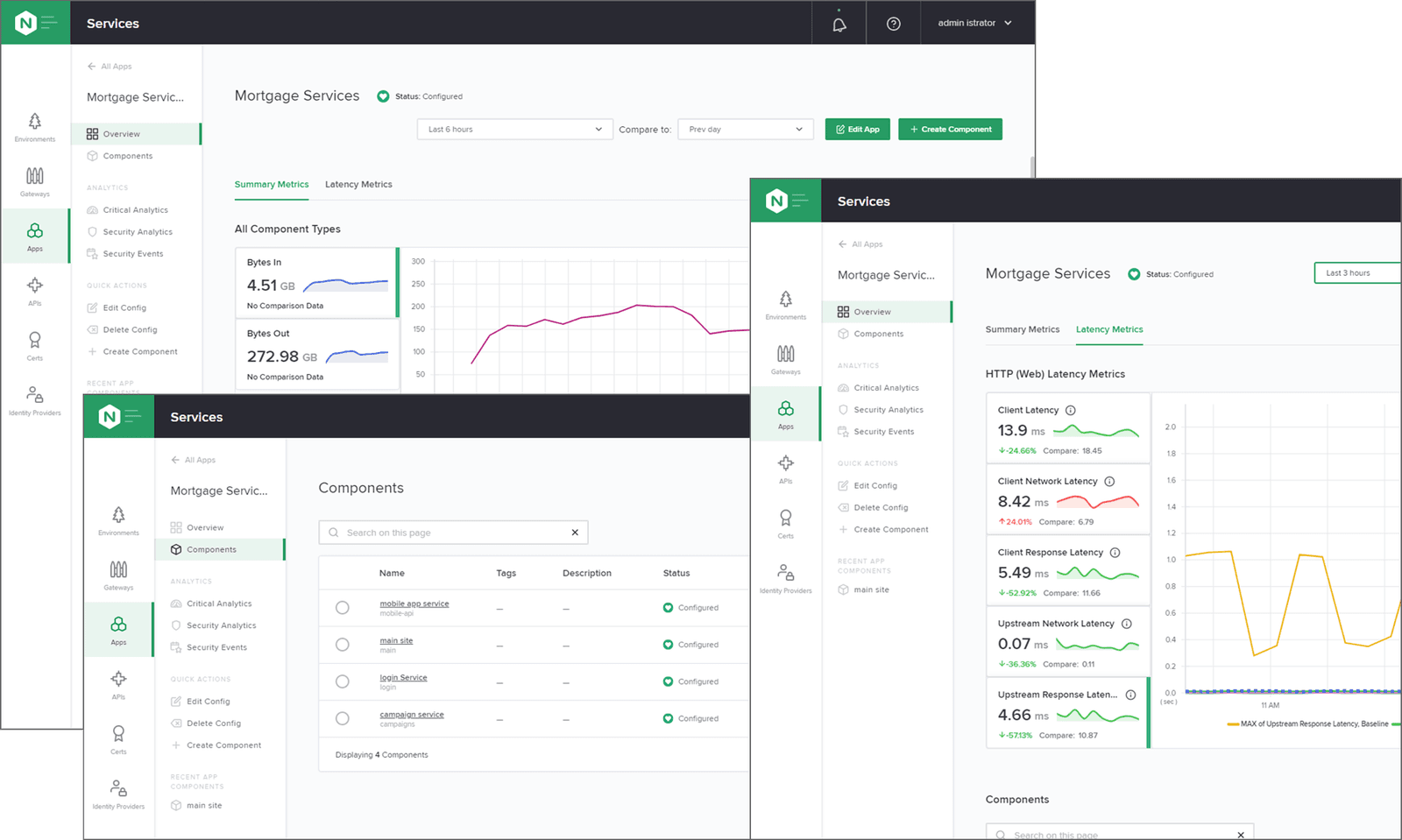Choose the campaign service radio button
This screenshot has height=840, width=1402.
pos(343,718)
